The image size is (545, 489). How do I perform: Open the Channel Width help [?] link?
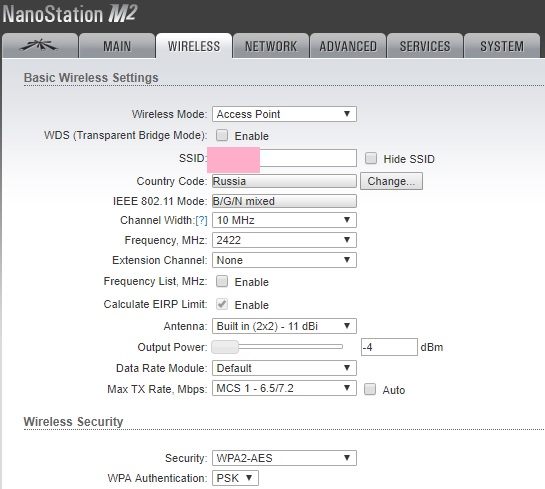click(x=201, y=220)
